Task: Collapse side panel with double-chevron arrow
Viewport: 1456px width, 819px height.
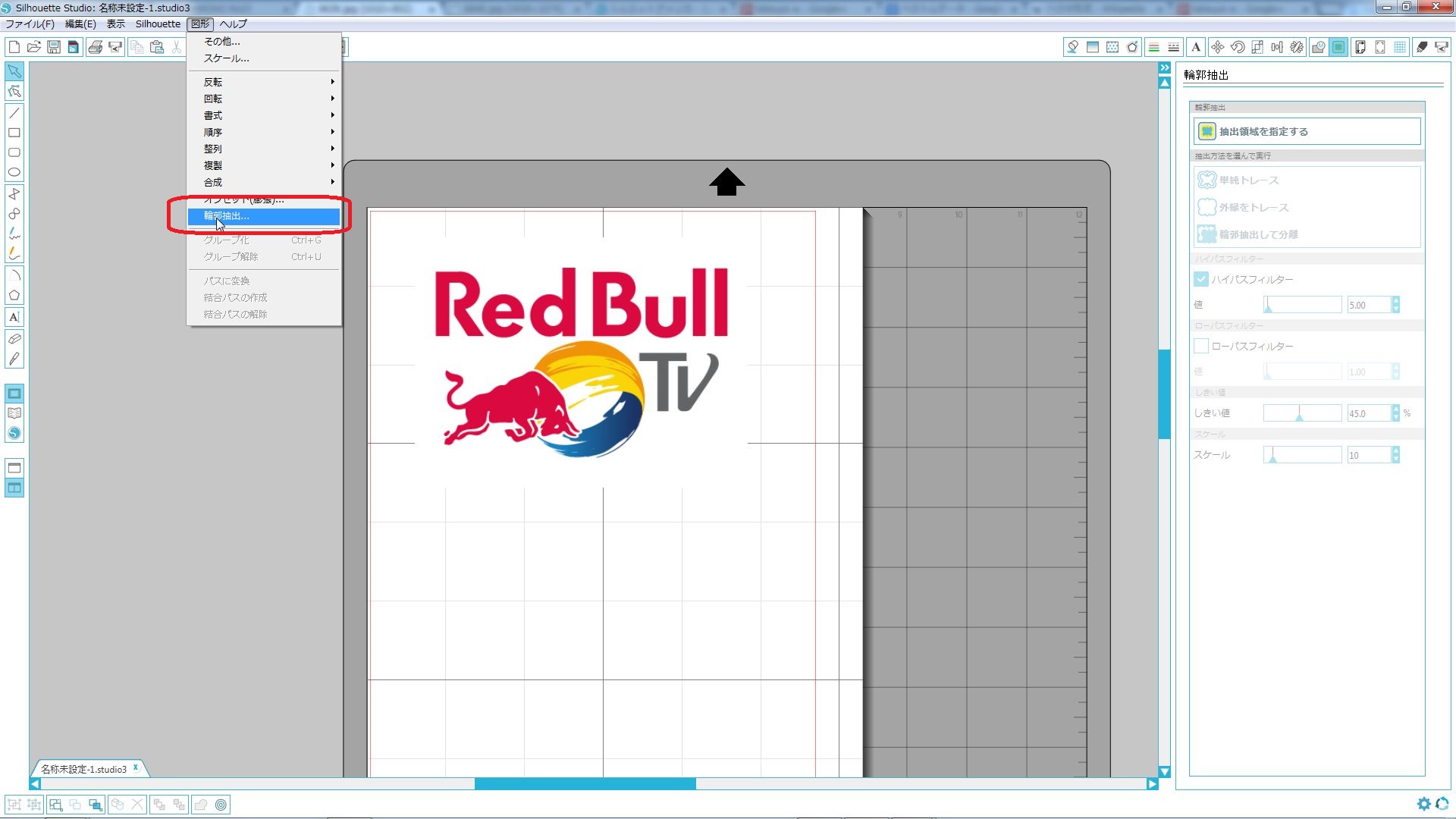Action: [1164, 68]
